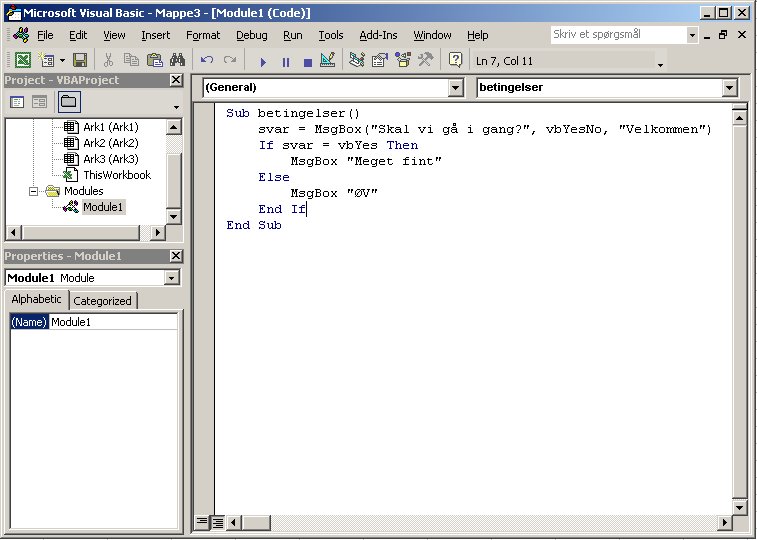The height and width of the screenshot is (540, 757).
Task: Click the View Code icon in Project panel
Action: pyautogui.click(x=17, y=102)
